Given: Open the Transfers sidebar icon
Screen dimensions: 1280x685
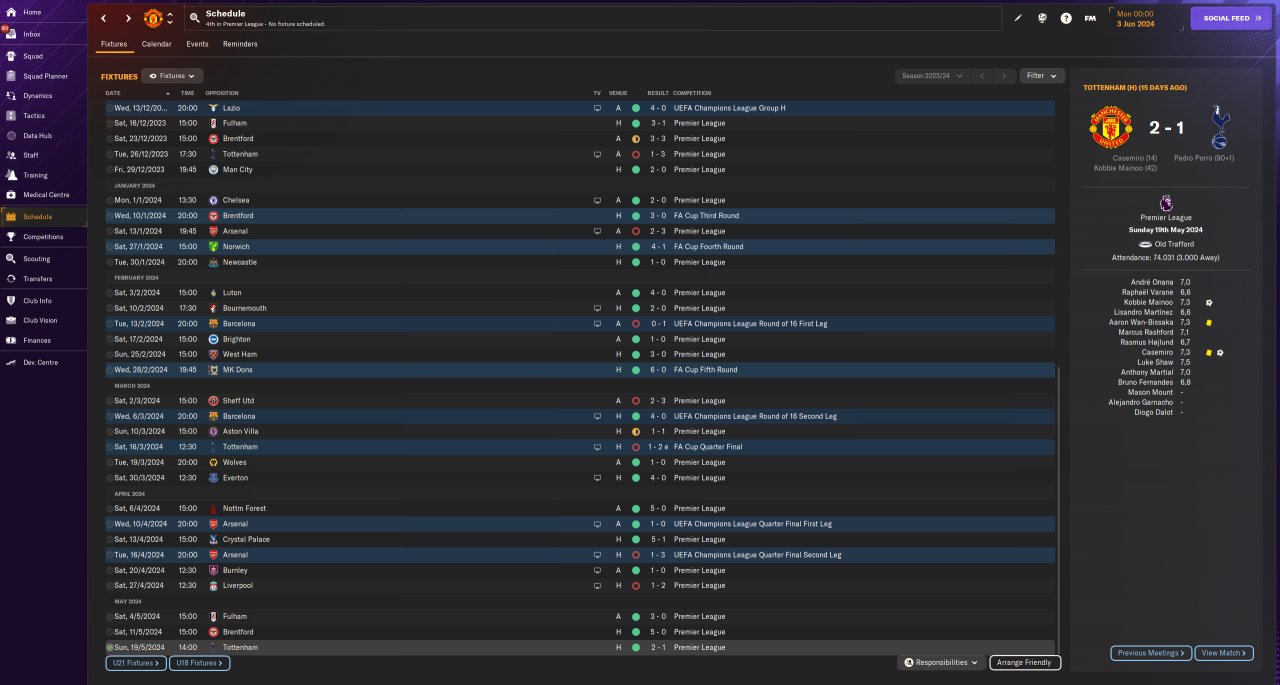Looking at the screenshot, I should pyautogui.click(x=10, y=279).
